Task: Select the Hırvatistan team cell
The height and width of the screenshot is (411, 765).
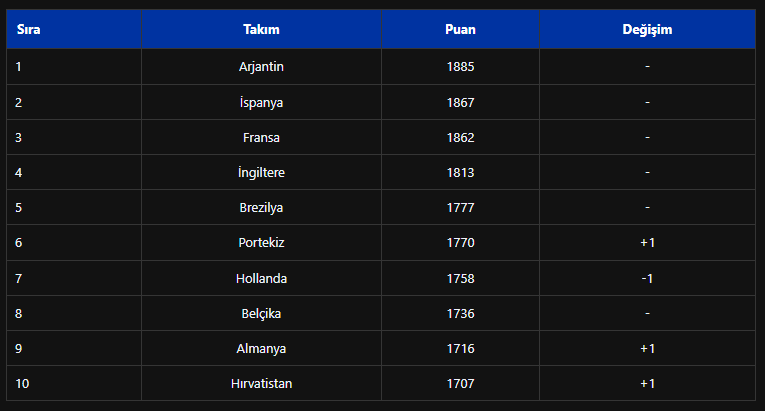Action: pos(262,384)
